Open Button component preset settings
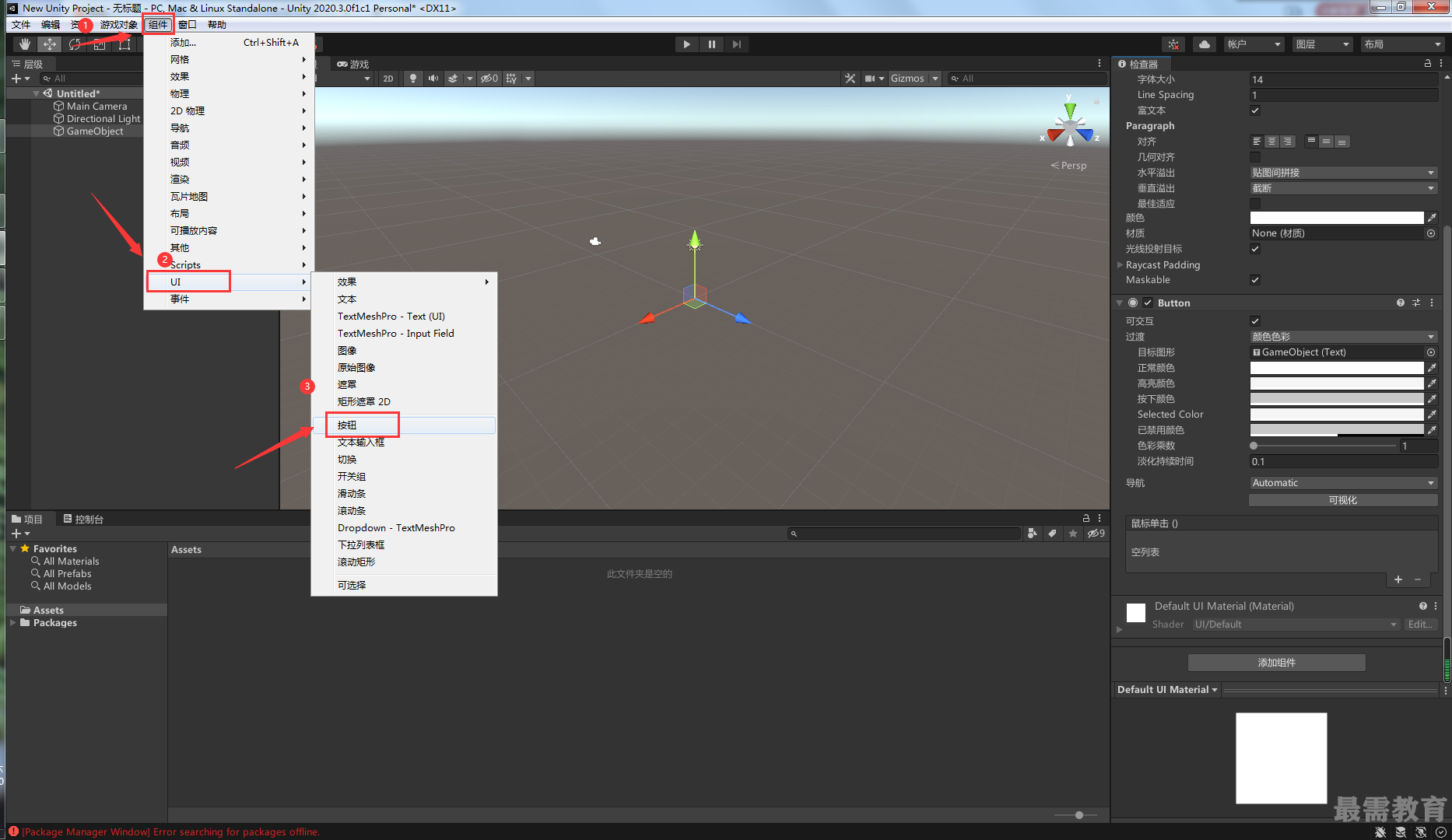This screenshot has width=1452, height=840. click(1416, 303)
